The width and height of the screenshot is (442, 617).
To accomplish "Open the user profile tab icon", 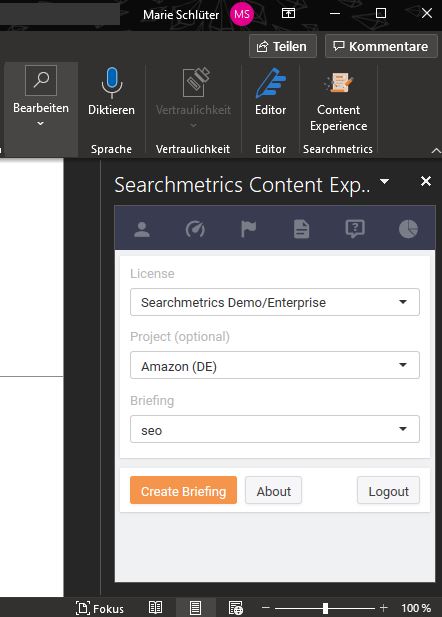I will pyautogui.click(x=142, y=229).
